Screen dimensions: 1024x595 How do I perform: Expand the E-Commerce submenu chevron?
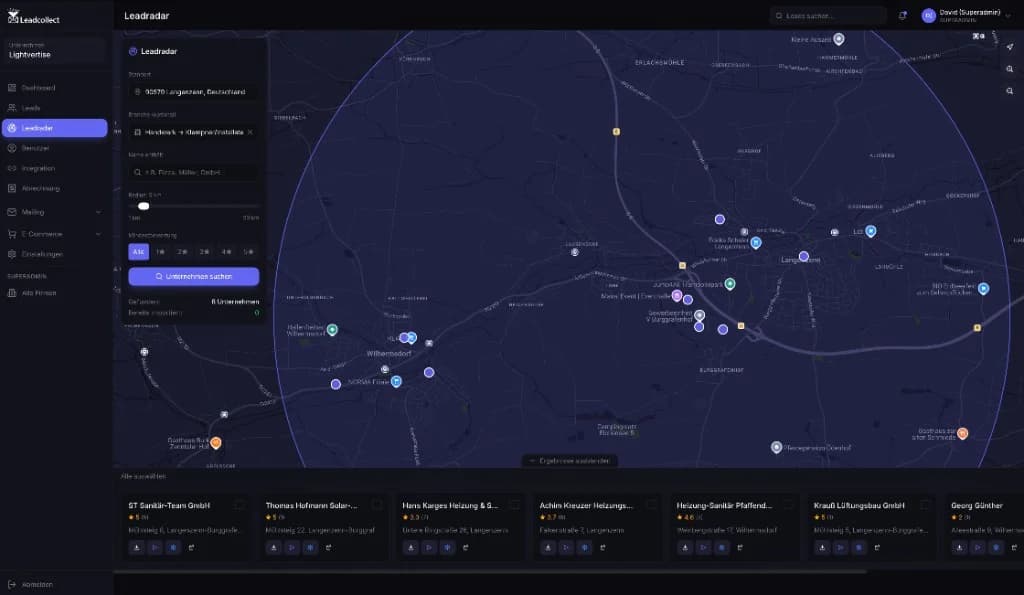[99, 234]
